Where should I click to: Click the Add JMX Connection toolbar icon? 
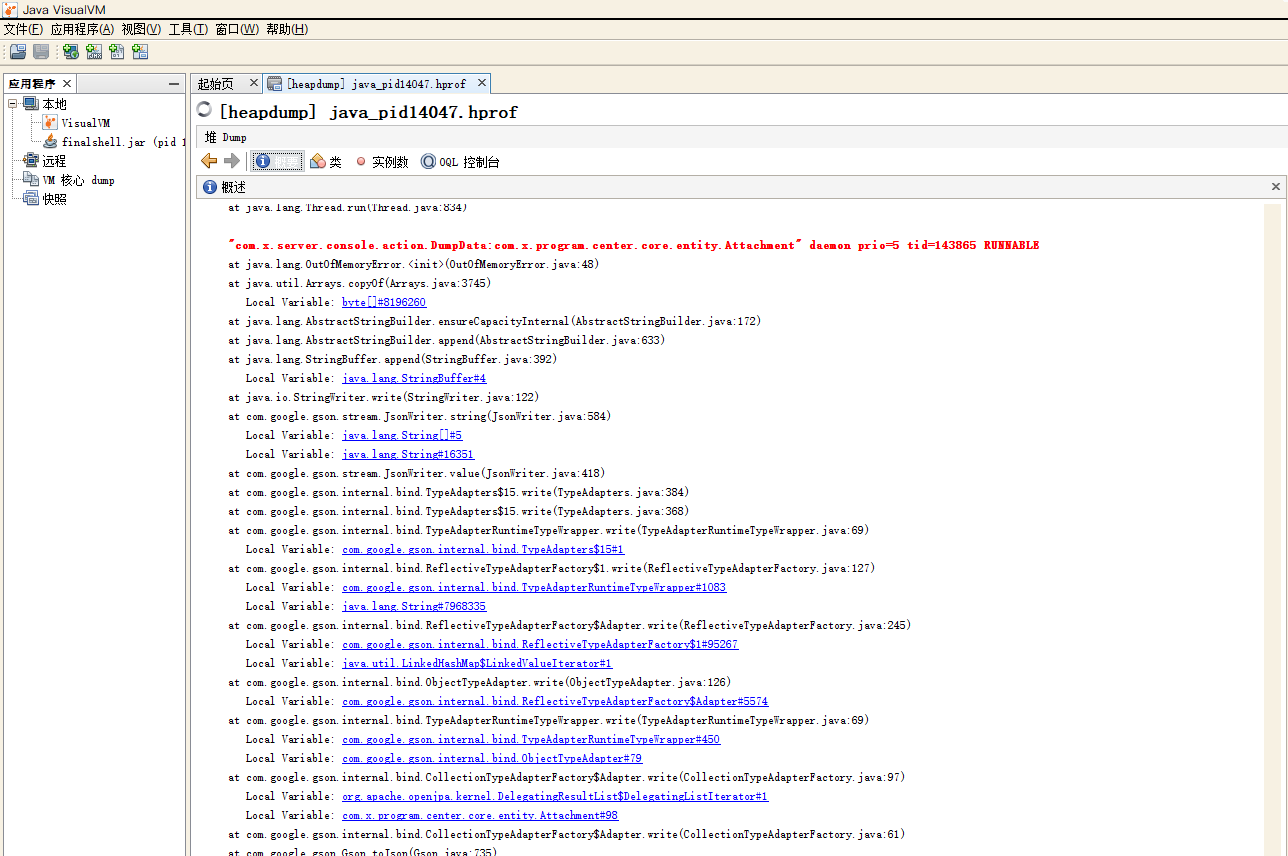click(x=94, y=52)
